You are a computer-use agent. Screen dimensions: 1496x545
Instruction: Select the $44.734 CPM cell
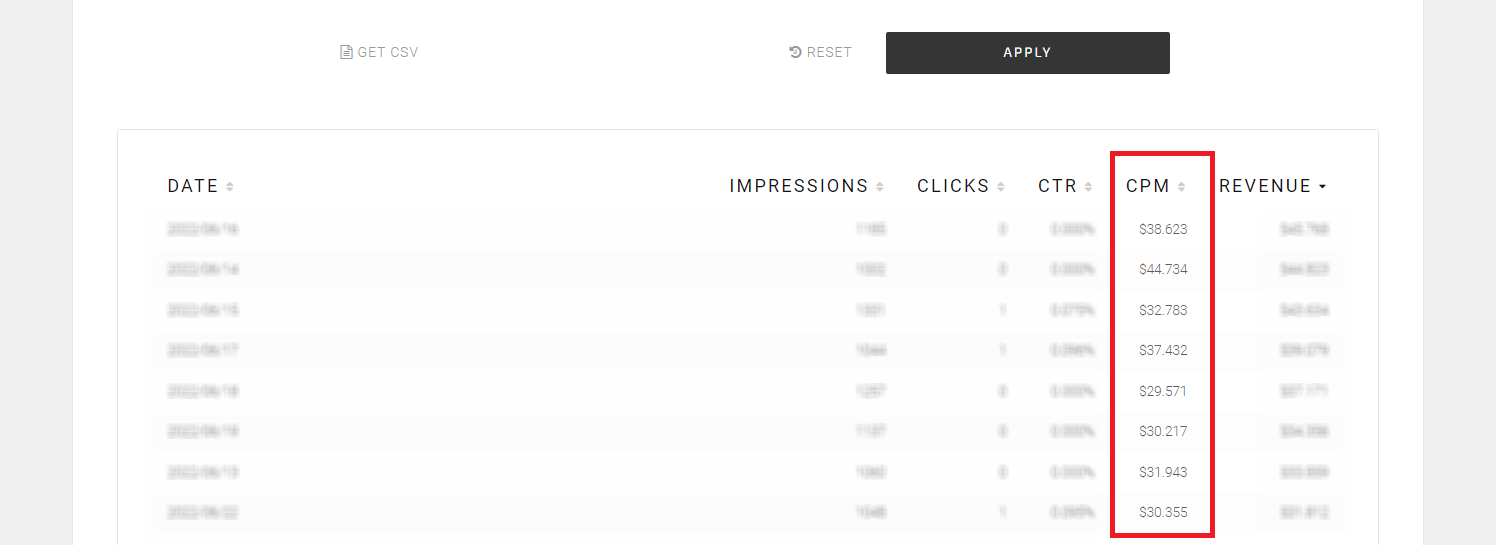[1163, 270]
